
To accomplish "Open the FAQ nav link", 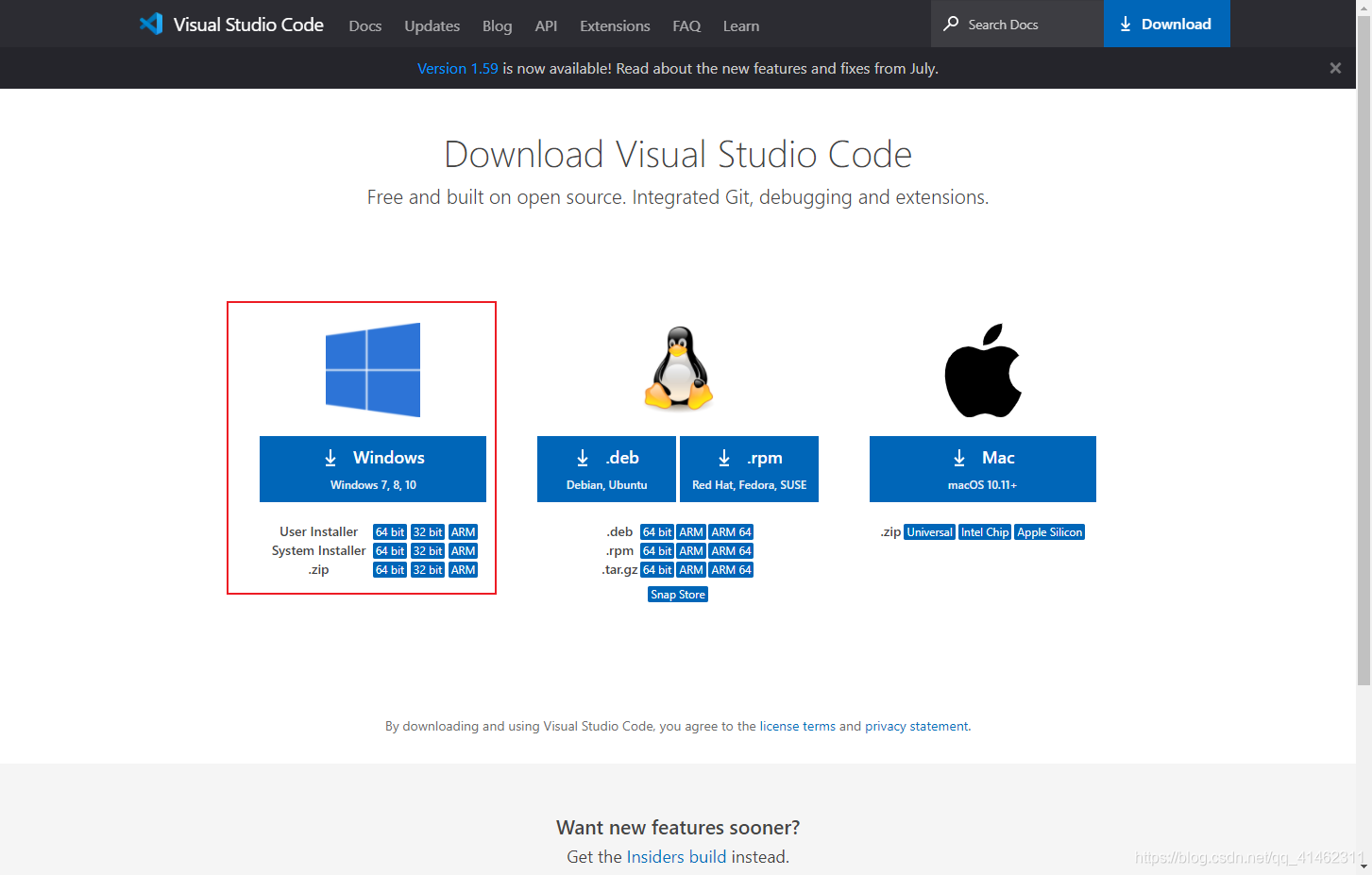I will [x=686, y=25].
